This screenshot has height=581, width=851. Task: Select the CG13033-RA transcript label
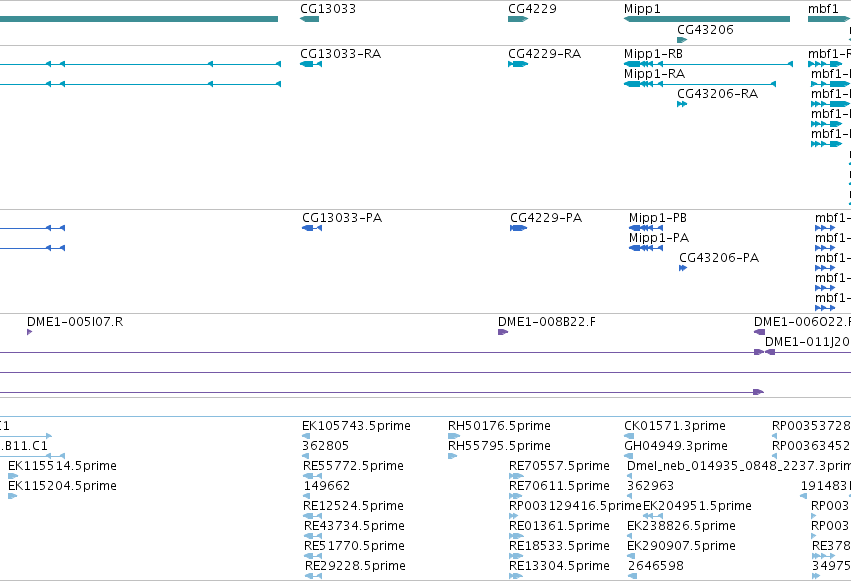[x=340, y=54]
